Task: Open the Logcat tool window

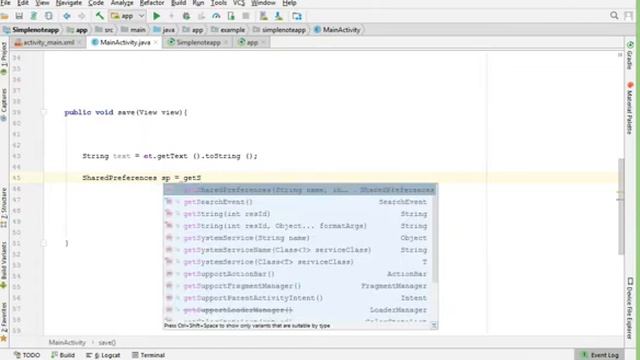Action: point(103,355)
